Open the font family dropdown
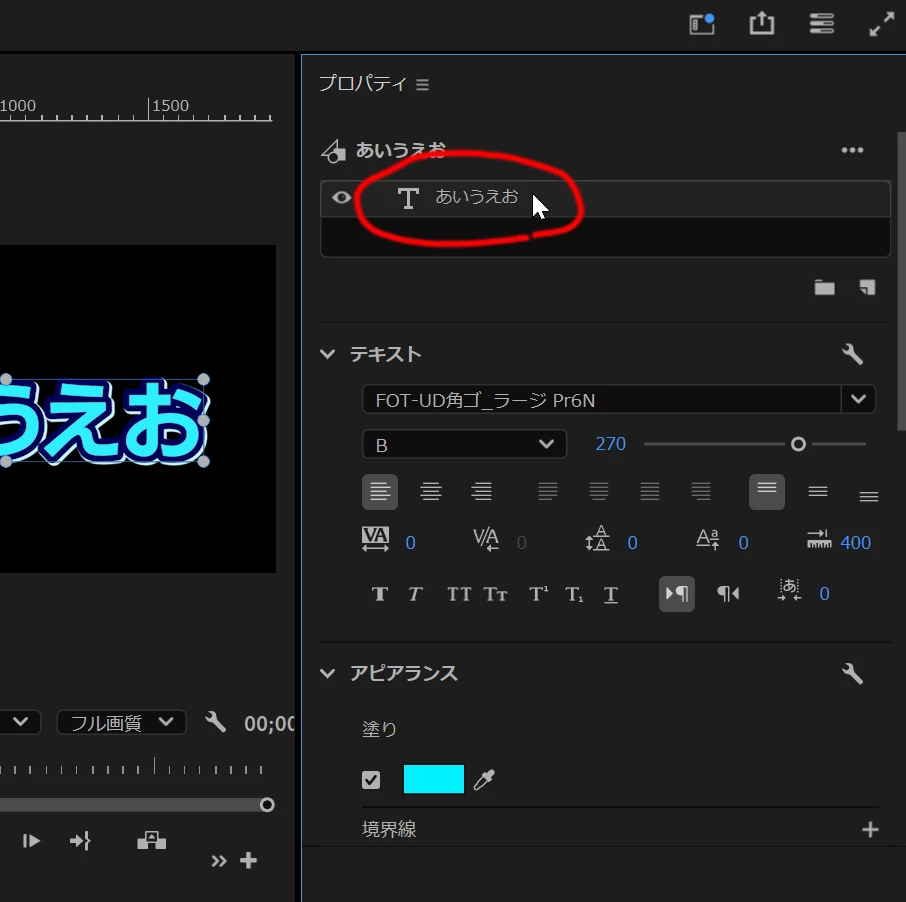Image resolution: width=906 pixels, height=902 pixels. coord(859,399)
